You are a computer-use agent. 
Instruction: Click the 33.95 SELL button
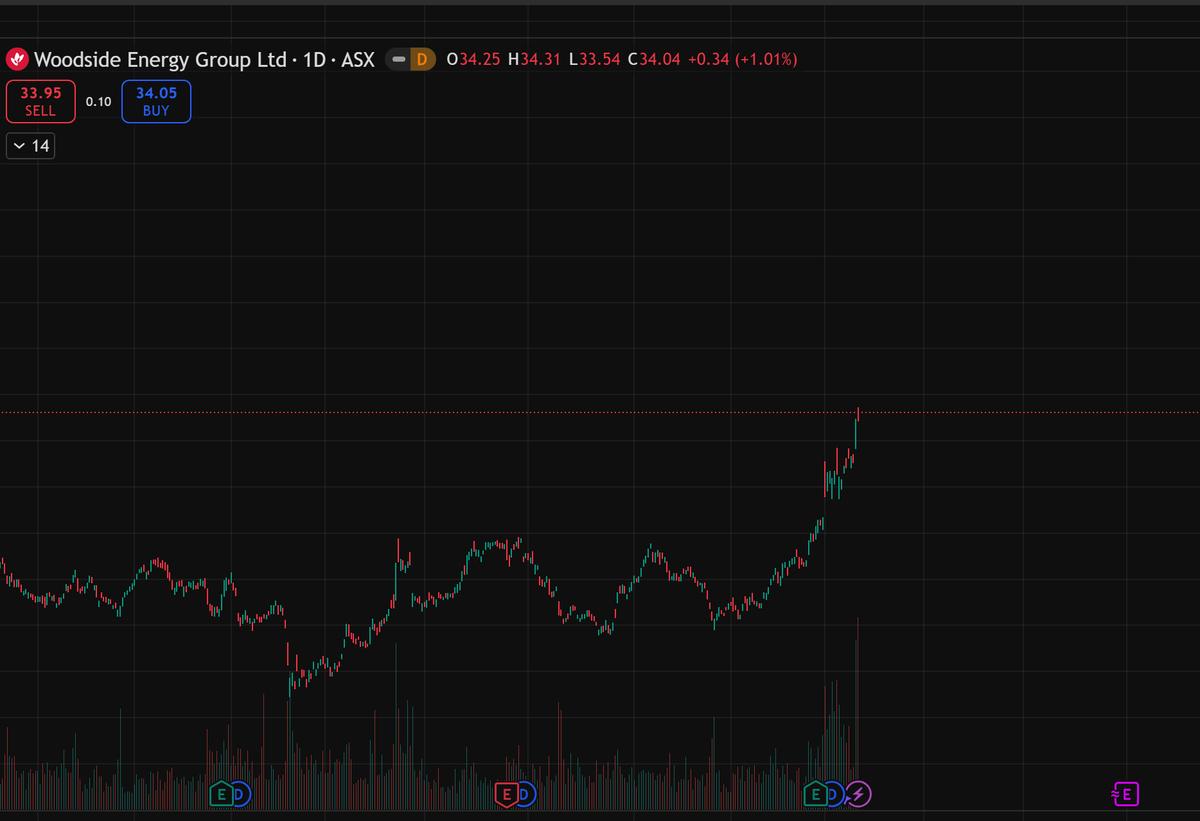tap(40, 101)
